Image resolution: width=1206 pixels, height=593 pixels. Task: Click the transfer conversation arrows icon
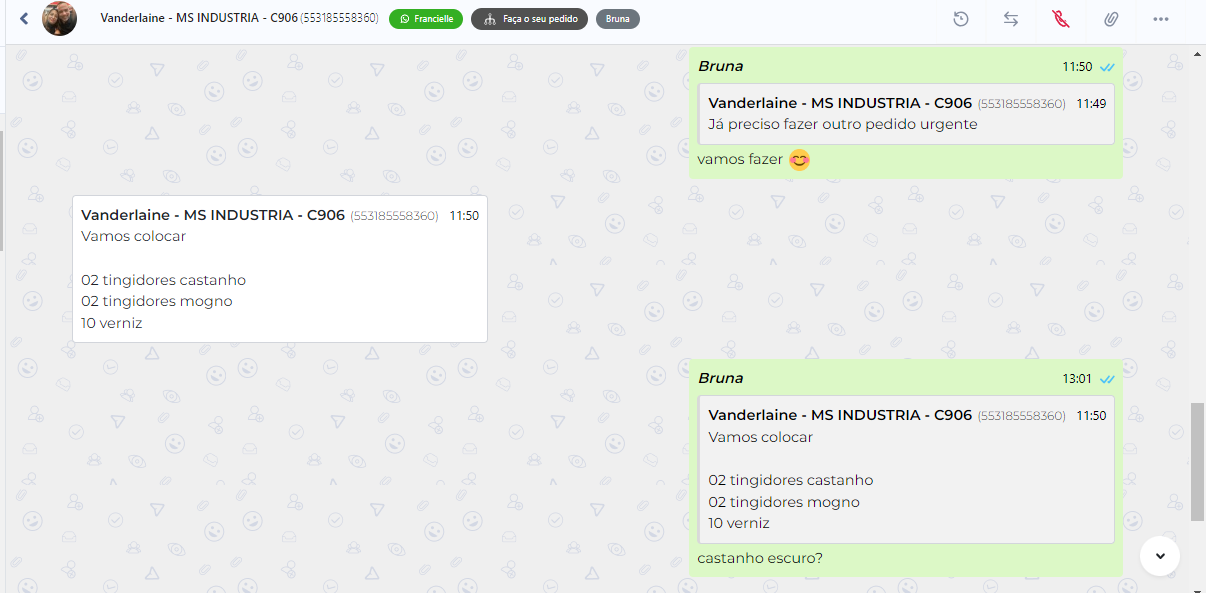tap(1011, 19)
